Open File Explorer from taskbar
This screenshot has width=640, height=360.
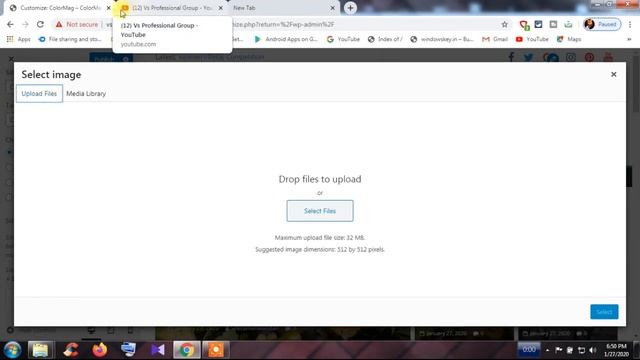point(40,350)
